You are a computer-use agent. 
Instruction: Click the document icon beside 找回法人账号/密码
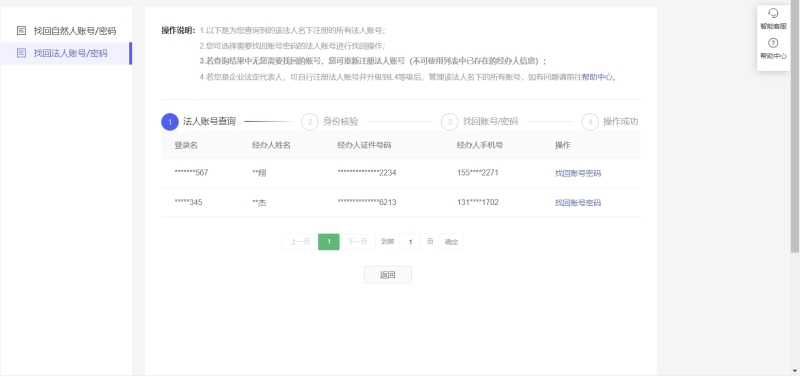(x=21, y=53)
